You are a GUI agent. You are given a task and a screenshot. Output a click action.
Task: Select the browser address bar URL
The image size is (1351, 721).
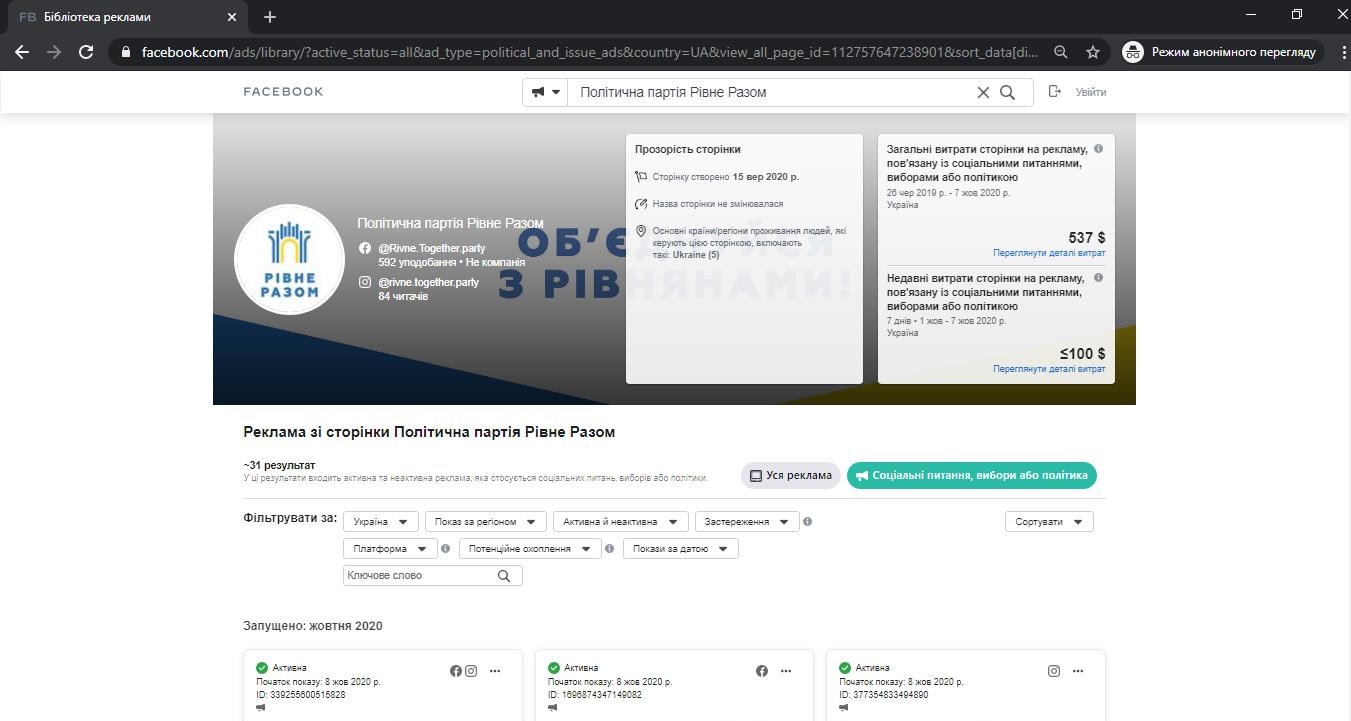[x=589, y=52]
